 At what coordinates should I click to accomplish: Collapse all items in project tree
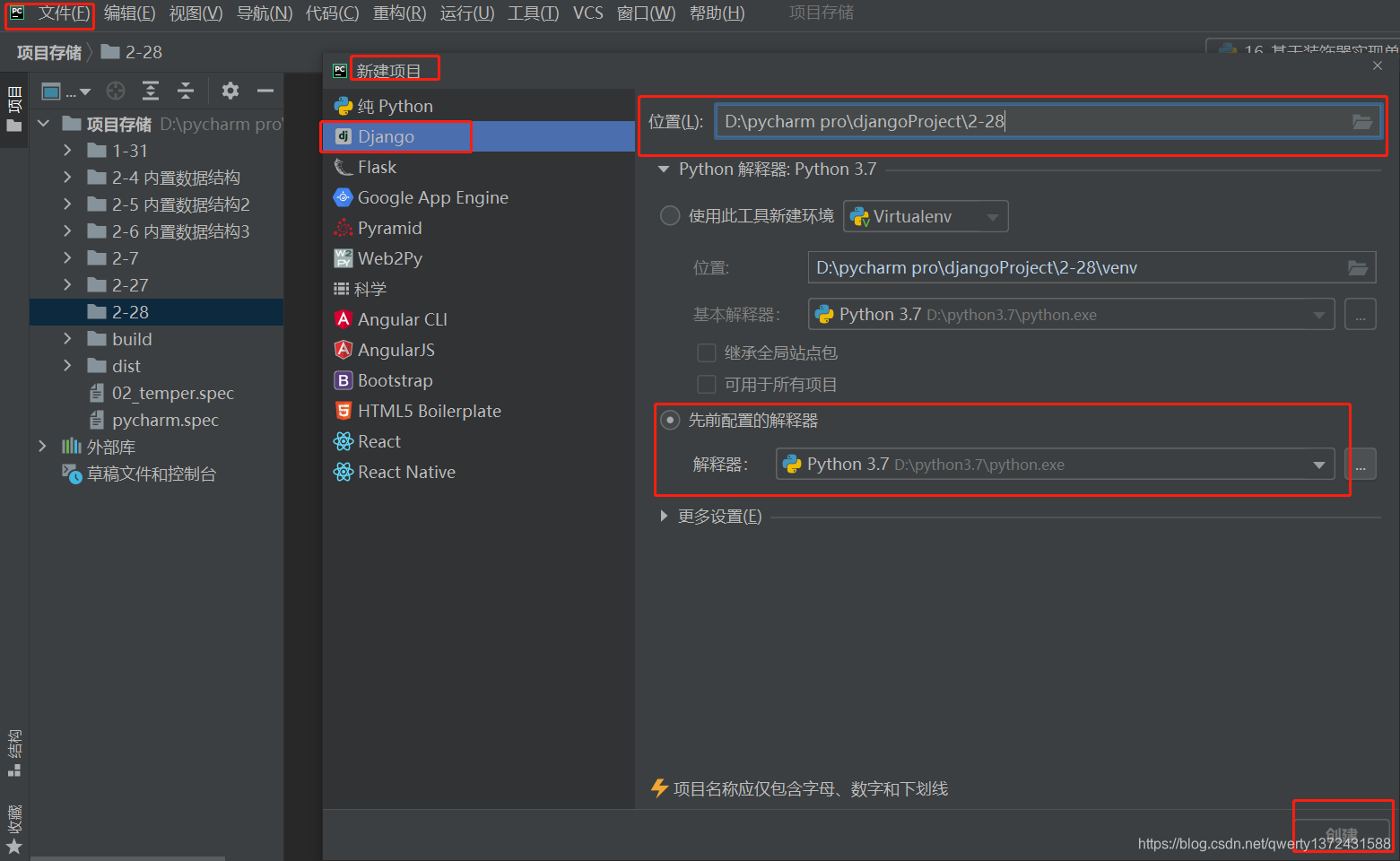(x=186, y=91)
